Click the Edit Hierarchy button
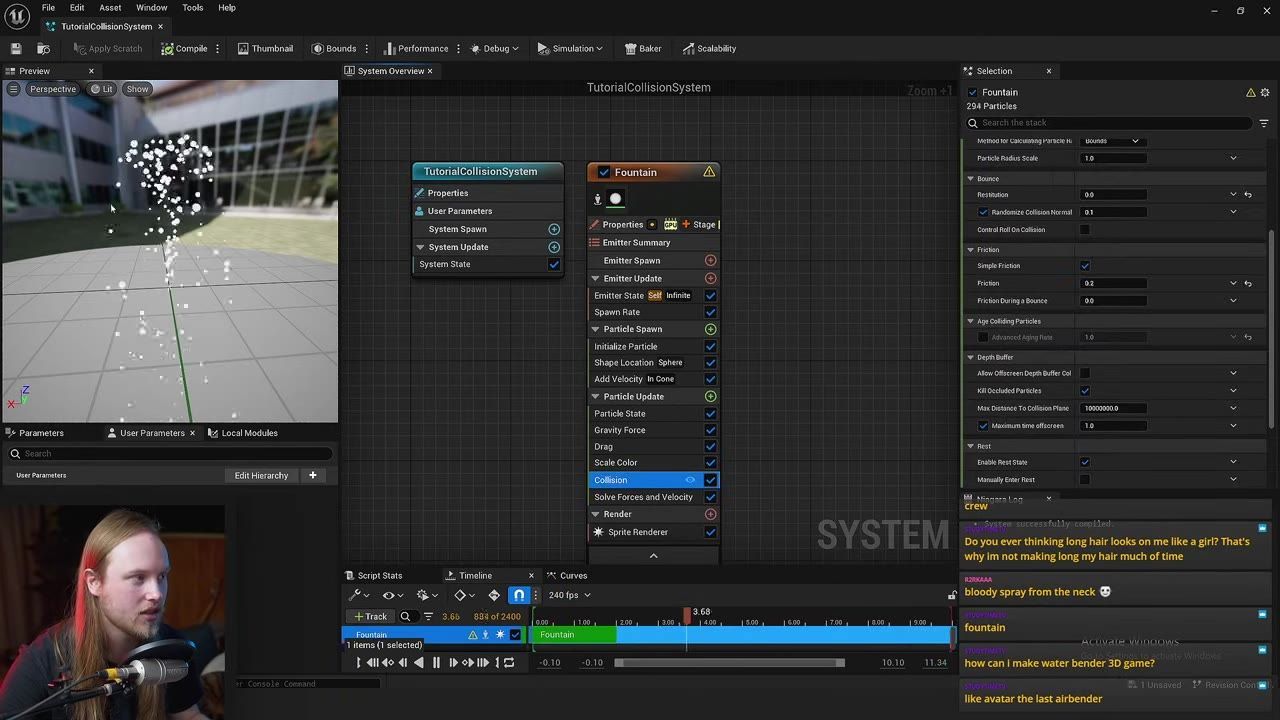 coord(261,475)
